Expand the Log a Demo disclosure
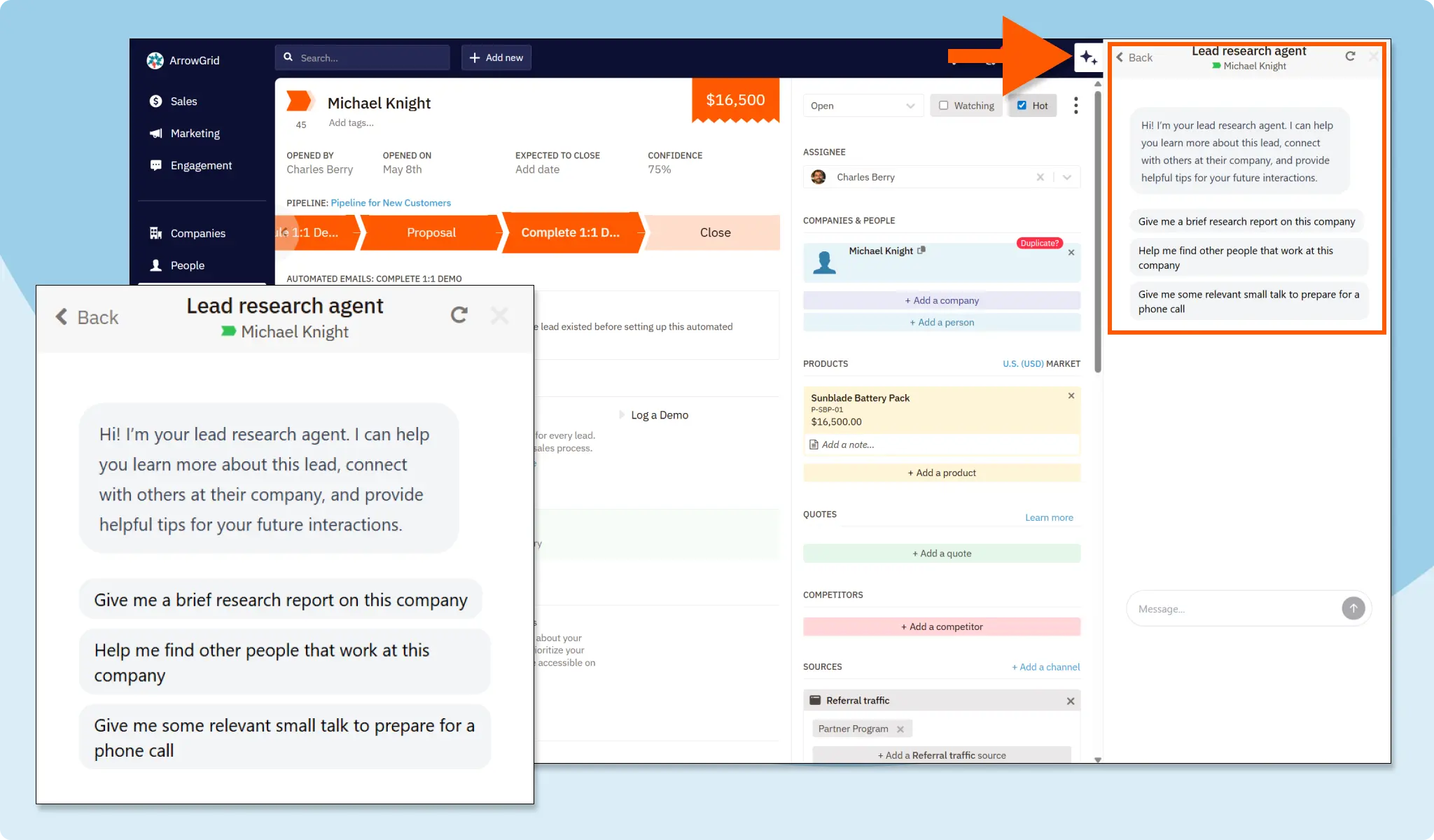The width and height of the screenshot is (1434, 840). pos(622,415)
